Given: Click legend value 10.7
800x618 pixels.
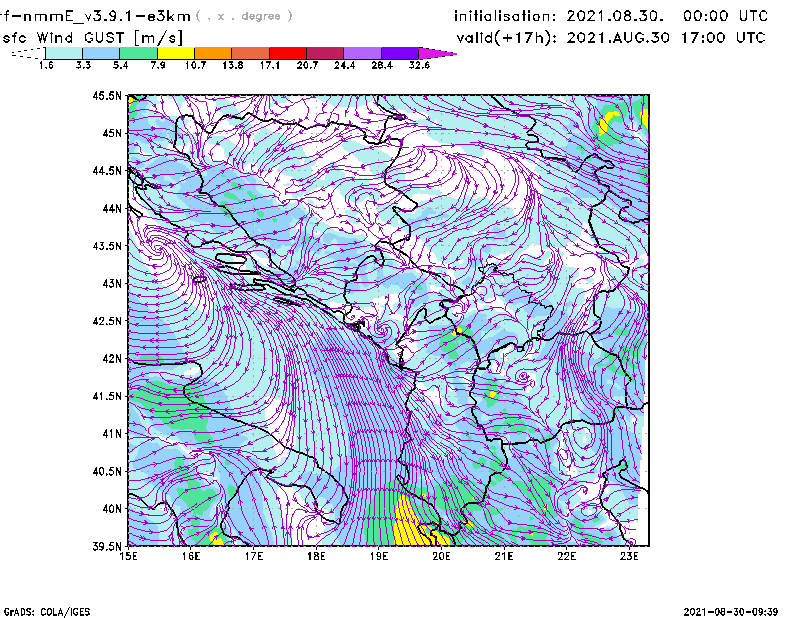Looking at the screenshot, I should tap(195, 65).
